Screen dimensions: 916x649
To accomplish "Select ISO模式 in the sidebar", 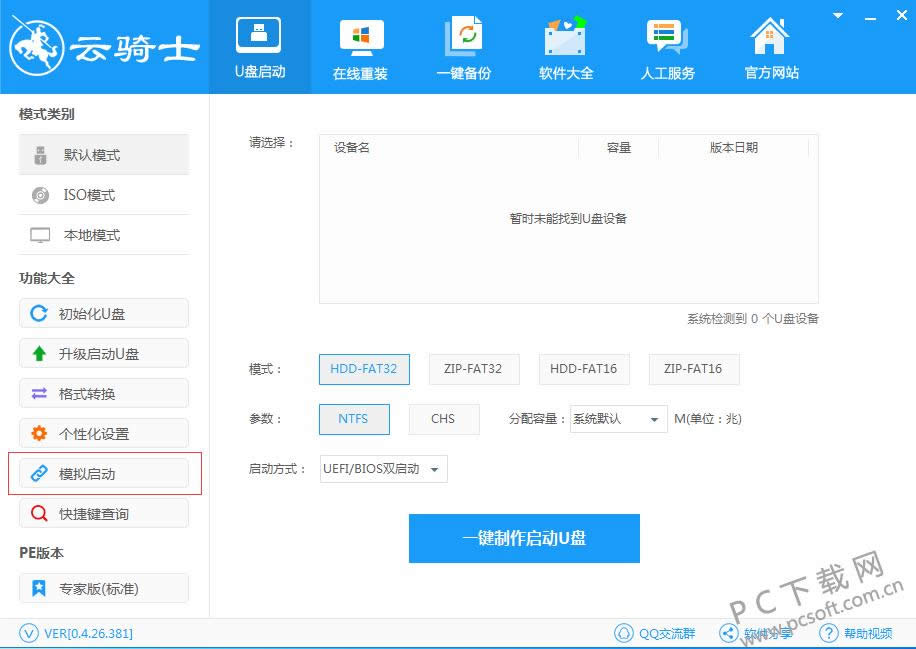I will point(89,195).
